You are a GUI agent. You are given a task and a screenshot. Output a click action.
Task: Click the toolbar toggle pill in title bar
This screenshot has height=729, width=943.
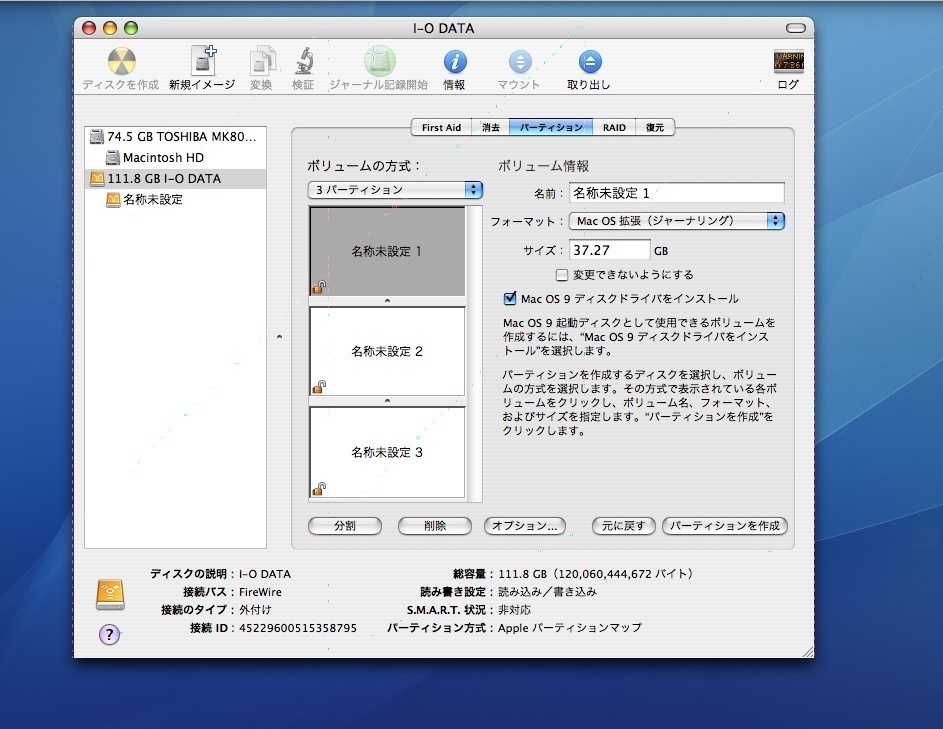pyautogui.click(x=795, y=28)
